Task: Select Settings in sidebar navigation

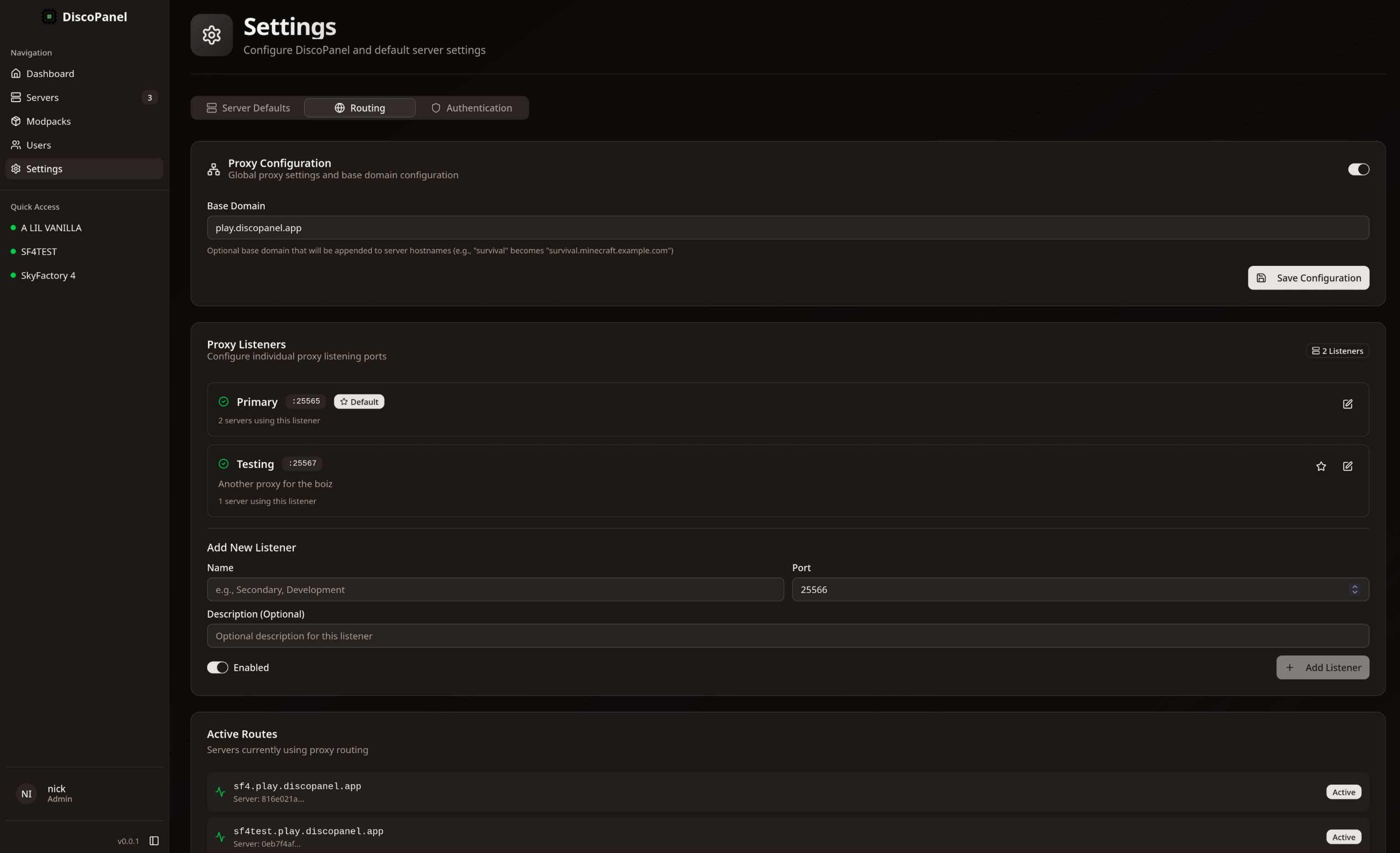Action: (x=84, y=169)
